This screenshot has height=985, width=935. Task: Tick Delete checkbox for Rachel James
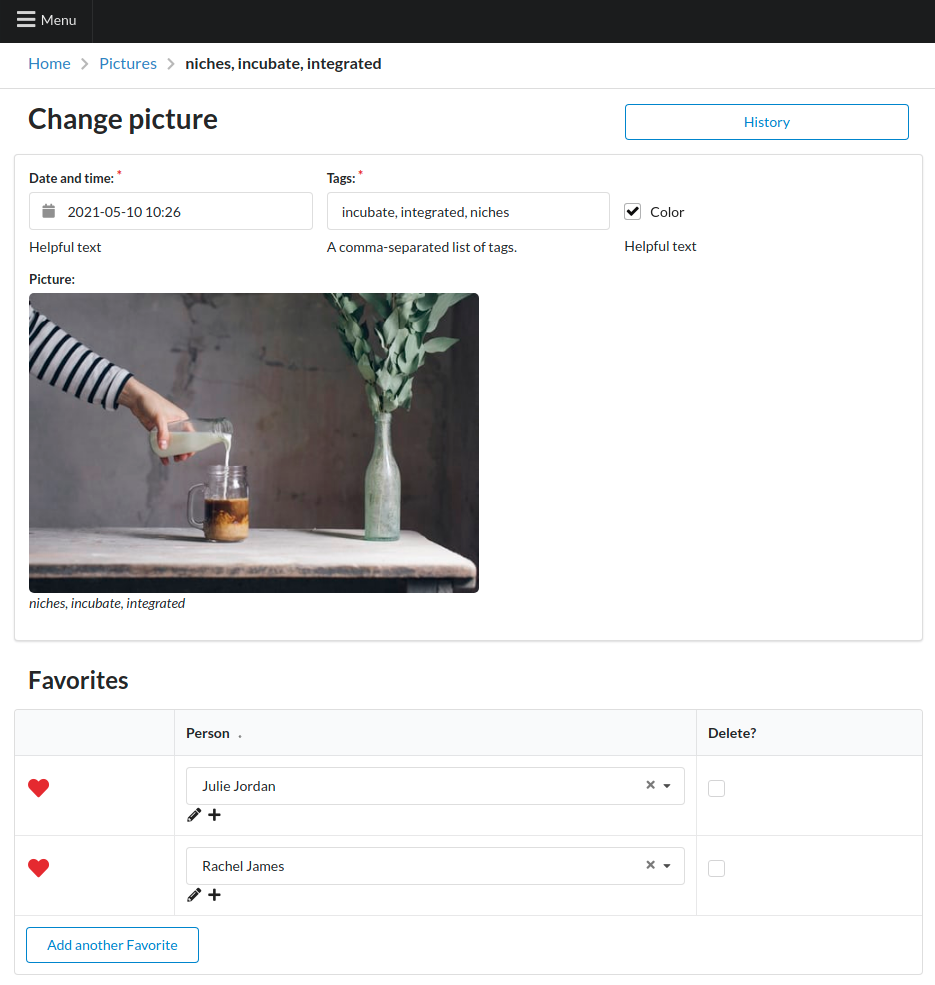point(716,868)
